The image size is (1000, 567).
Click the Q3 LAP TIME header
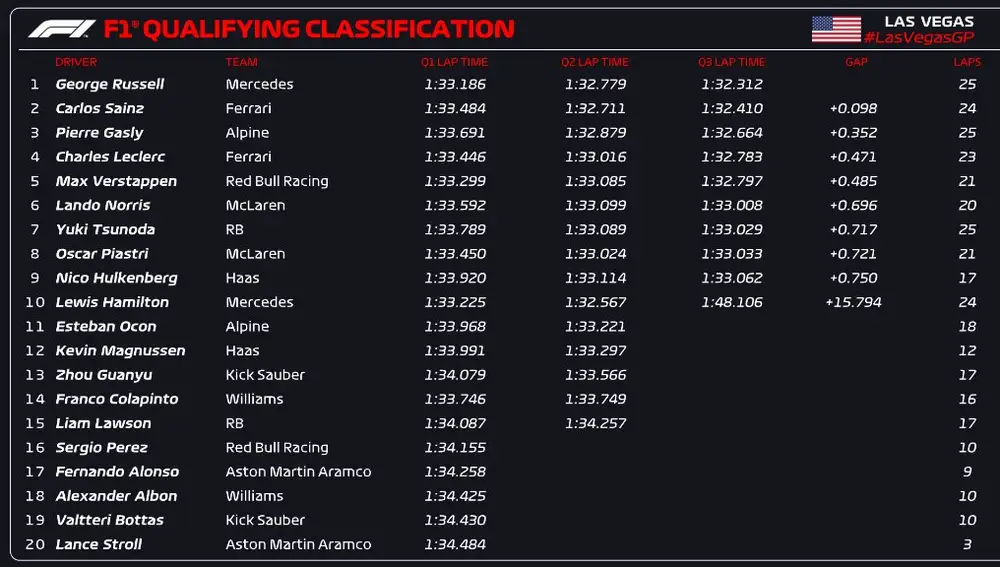[732, 62]
